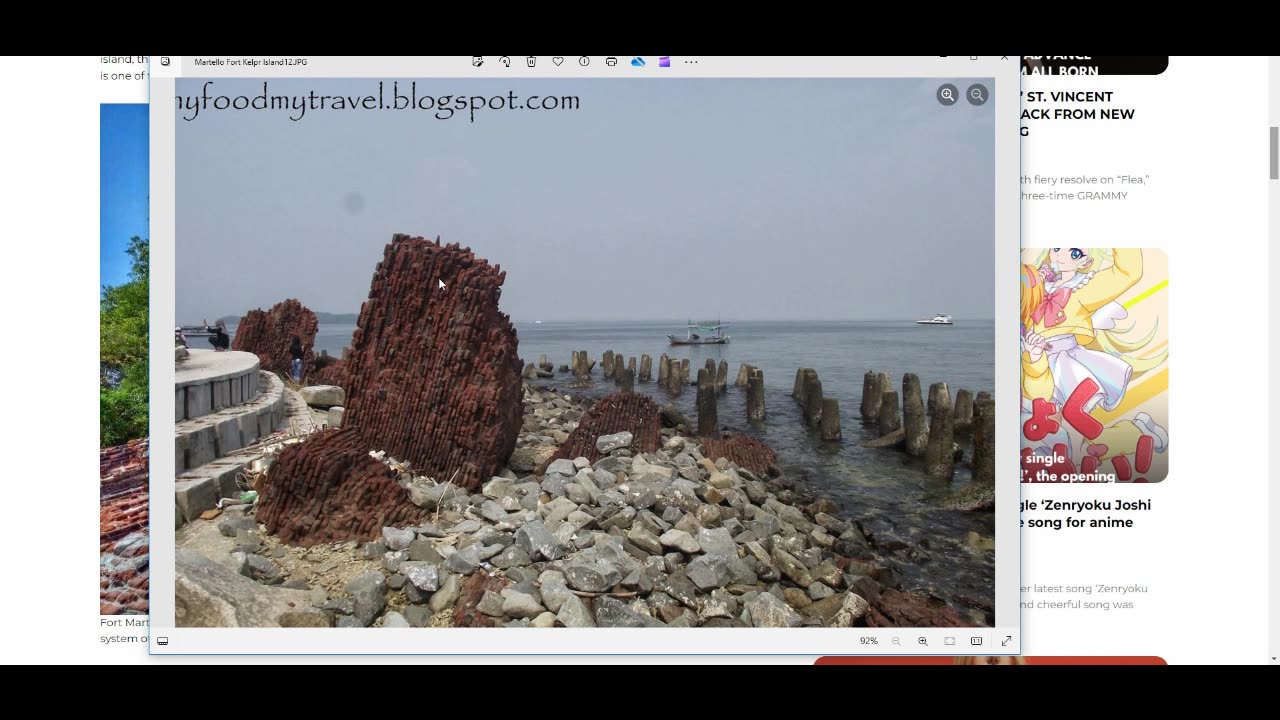Click the displayed Fort Martello photo

pos(585,352)
